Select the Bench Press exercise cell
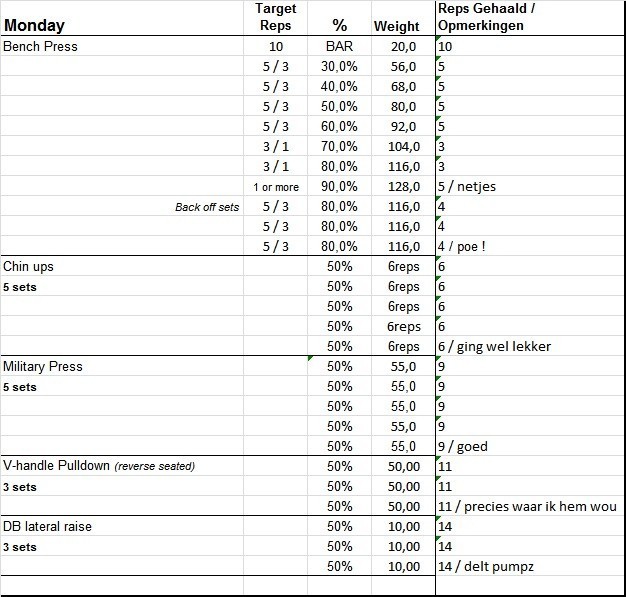 click(x=41, y=46)
